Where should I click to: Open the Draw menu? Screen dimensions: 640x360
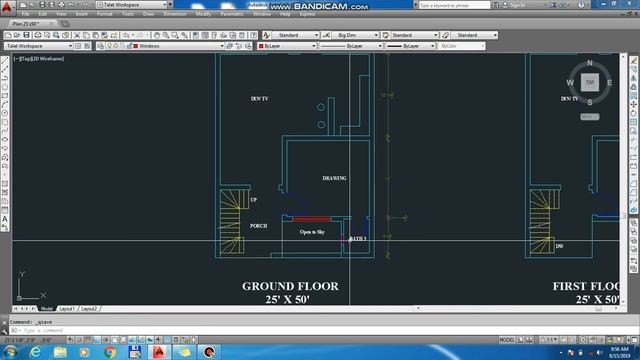[x=148, y=14]
